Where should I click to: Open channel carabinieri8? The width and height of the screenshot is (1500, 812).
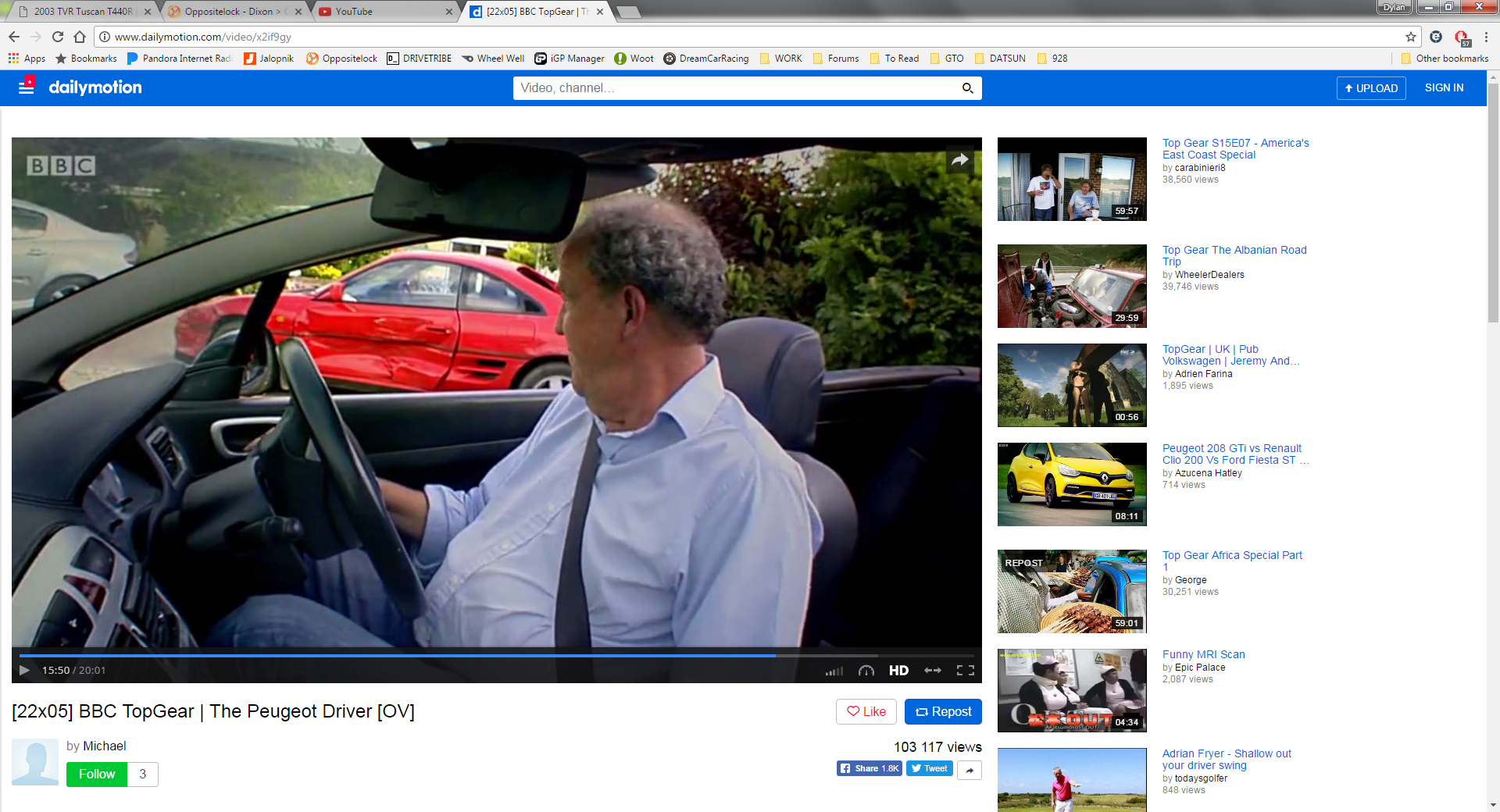[x=1200, y=168]
